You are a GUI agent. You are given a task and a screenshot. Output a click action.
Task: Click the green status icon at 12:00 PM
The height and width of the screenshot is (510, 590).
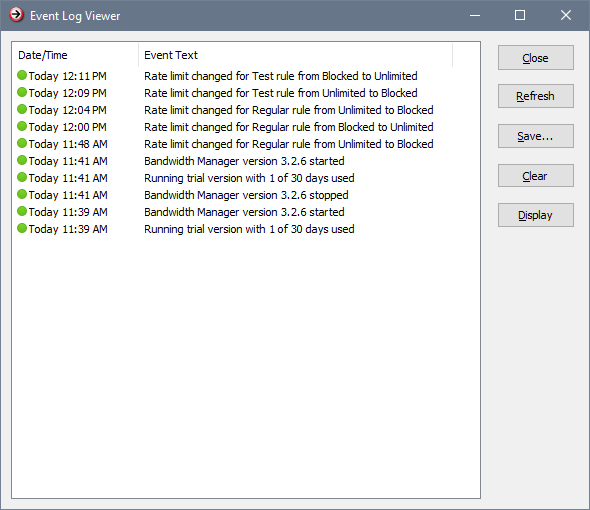click(x=22, y=126)
